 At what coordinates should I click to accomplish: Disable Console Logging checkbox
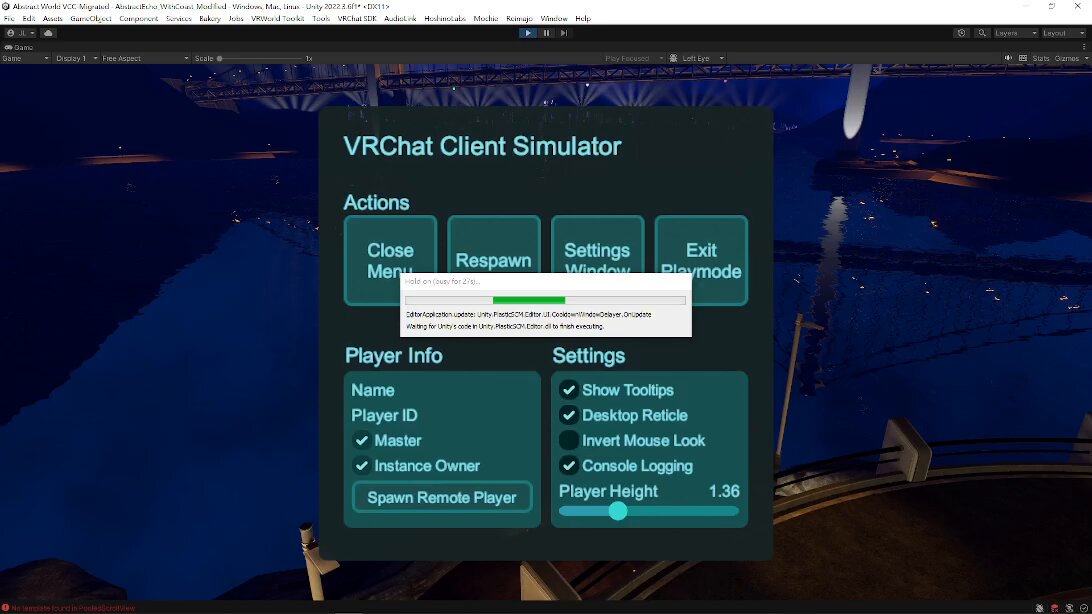(x=569, y=466)
